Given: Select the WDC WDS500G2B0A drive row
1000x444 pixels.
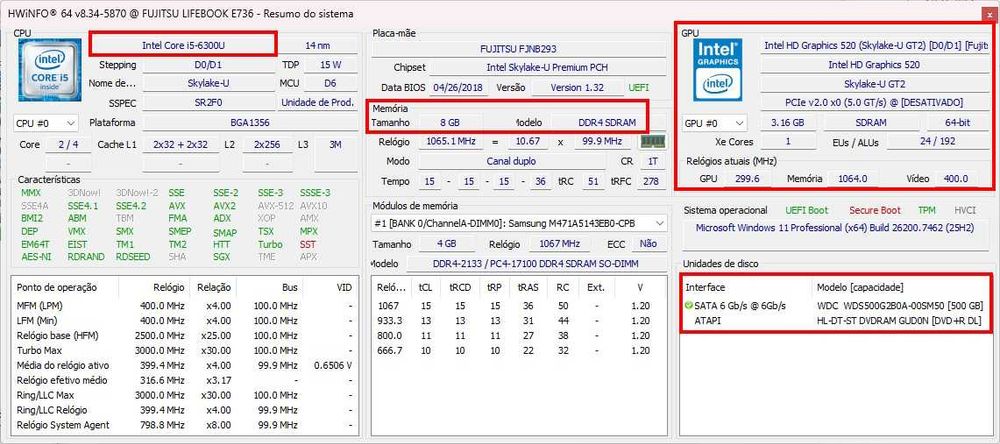Looking at the screenshot, I should pos(834,306).
